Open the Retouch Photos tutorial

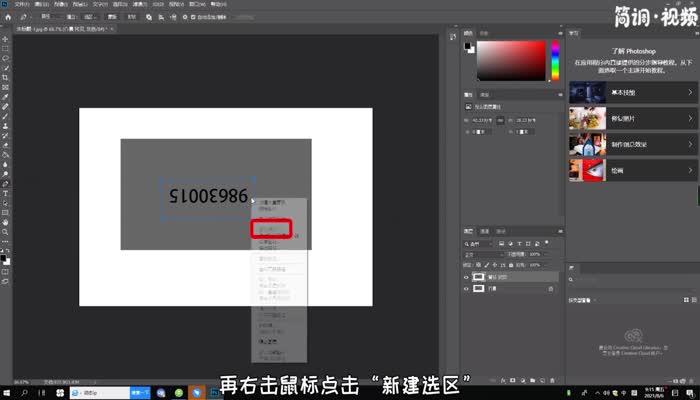tap(630, 119)
